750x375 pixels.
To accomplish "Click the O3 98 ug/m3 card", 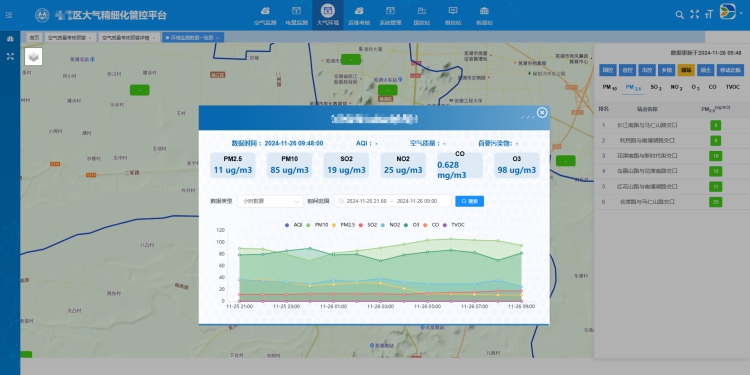I will point(517,165).
